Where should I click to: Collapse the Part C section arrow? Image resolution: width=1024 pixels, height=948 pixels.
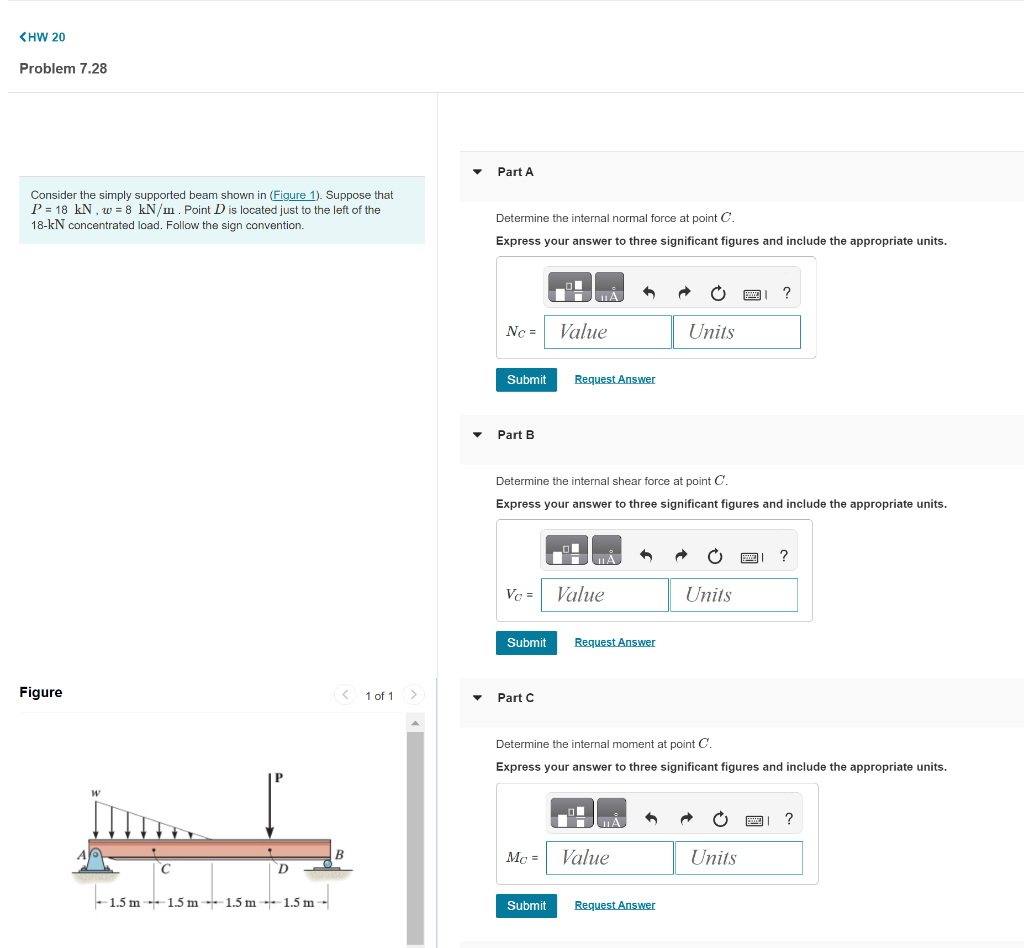477,698
